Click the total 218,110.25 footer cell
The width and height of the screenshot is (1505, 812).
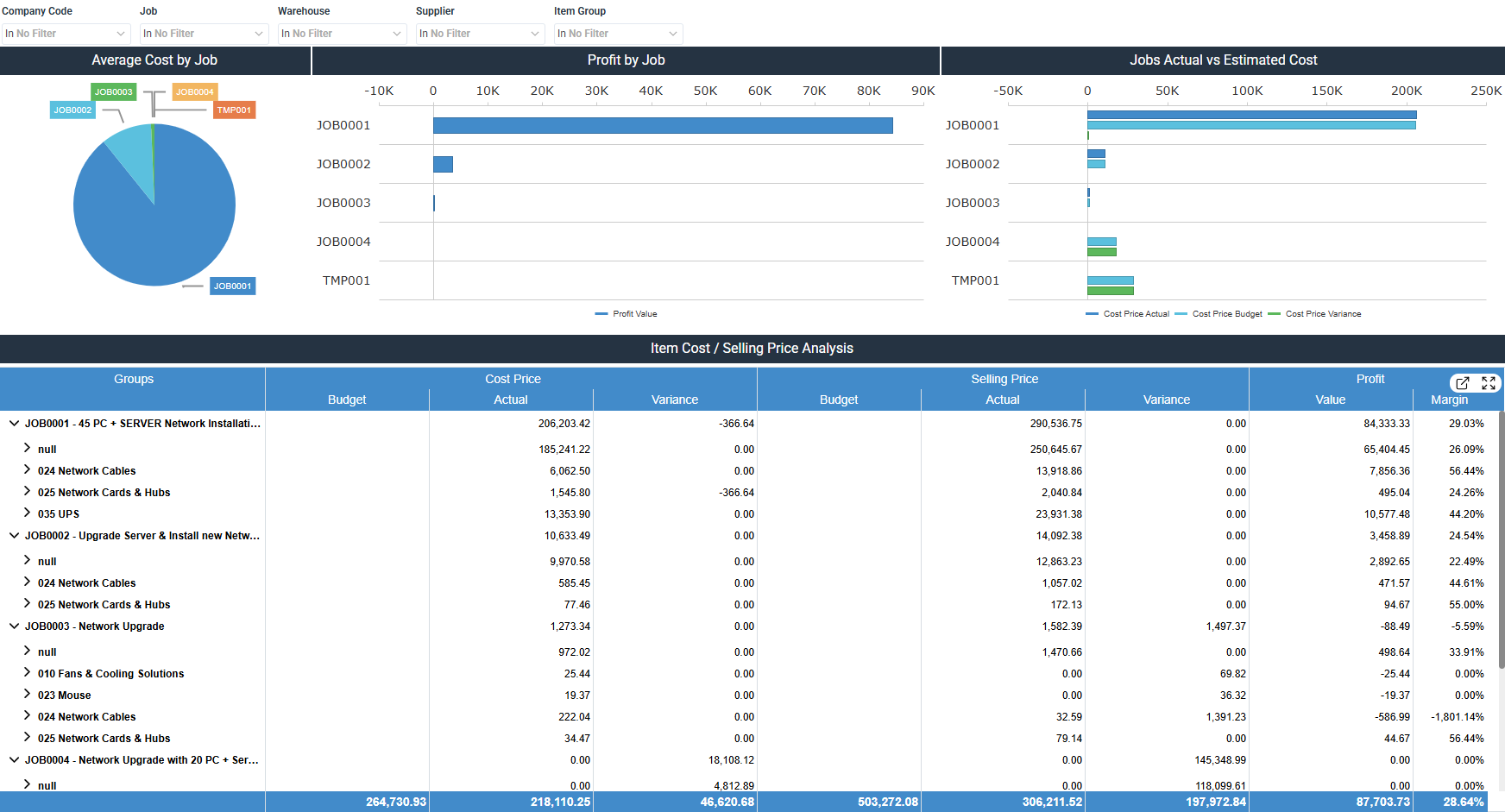click(x=511, y=802)
